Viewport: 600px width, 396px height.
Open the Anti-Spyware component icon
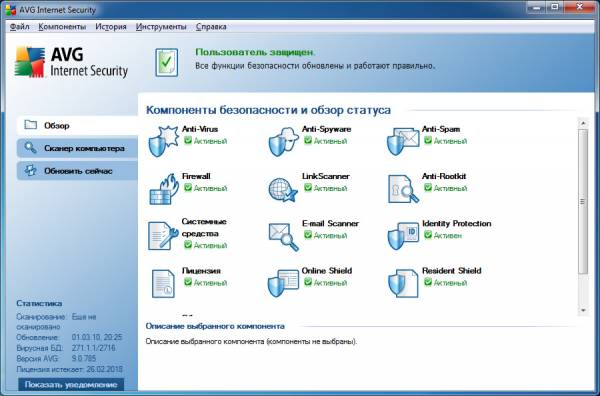click(284, 142)
